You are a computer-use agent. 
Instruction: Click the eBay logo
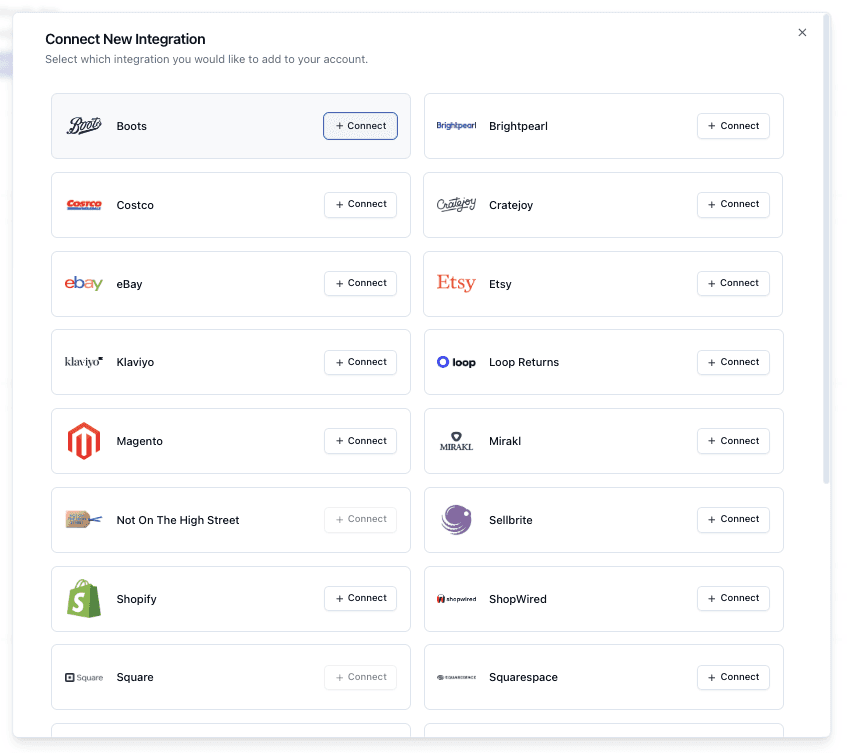tap(84, 283)
